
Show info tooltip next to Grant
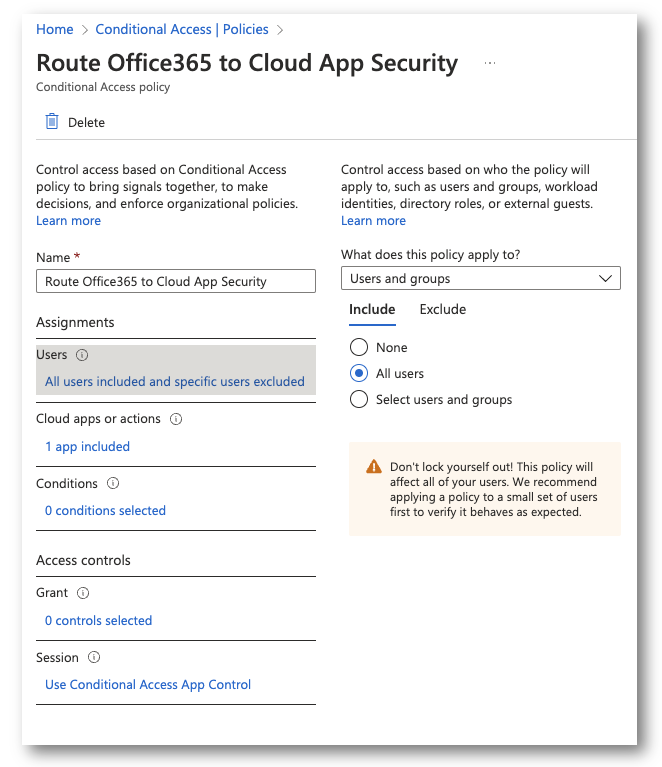(x=83, y=593)
